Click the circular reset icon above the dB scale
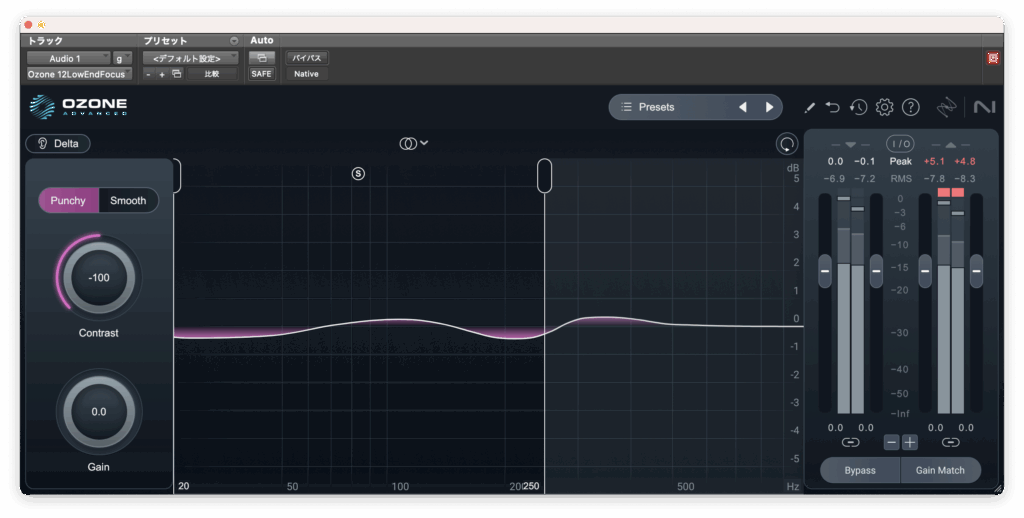This screenshot has width=1024, height=518. tap(787, 144)
